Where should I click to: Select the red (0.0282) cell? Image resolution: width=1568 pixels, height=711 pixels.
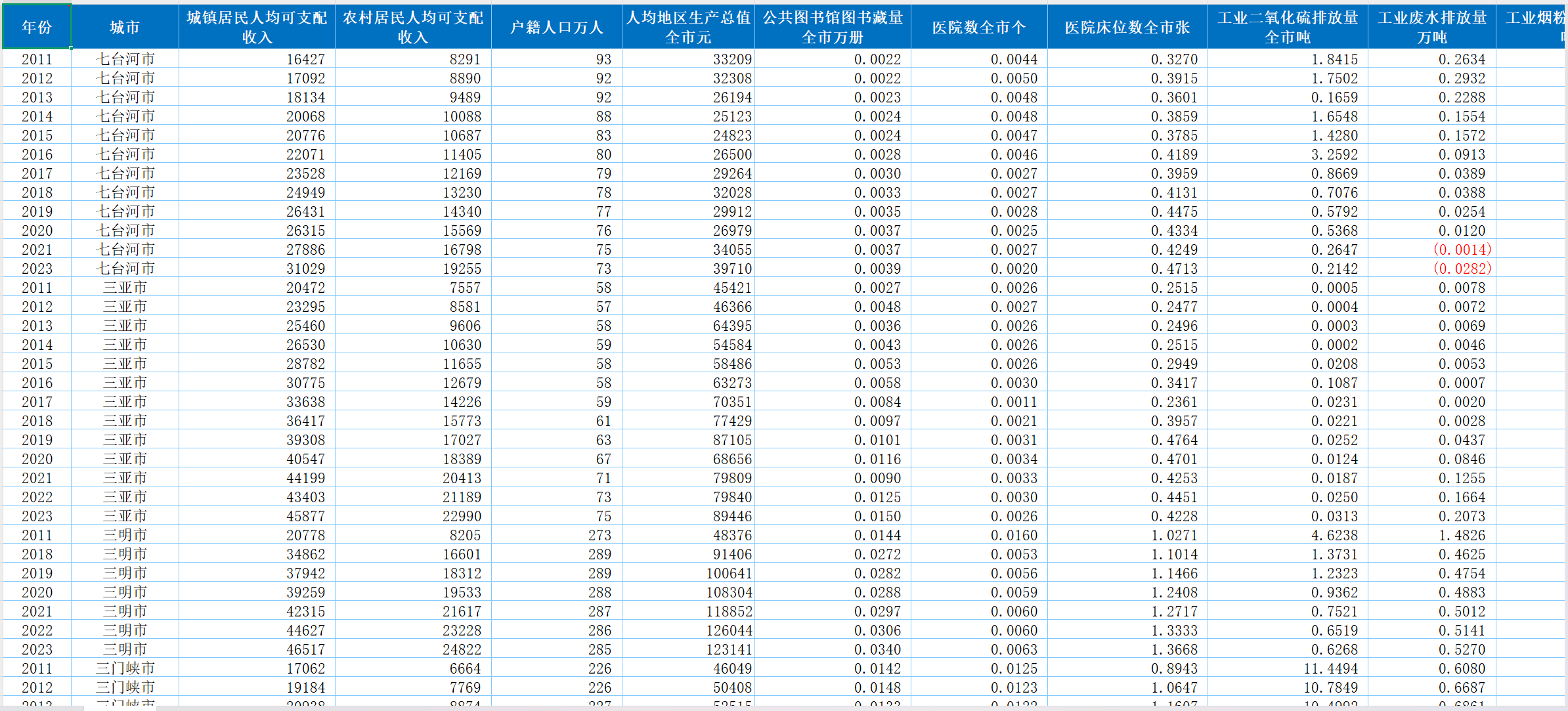tap(1462, 269)
